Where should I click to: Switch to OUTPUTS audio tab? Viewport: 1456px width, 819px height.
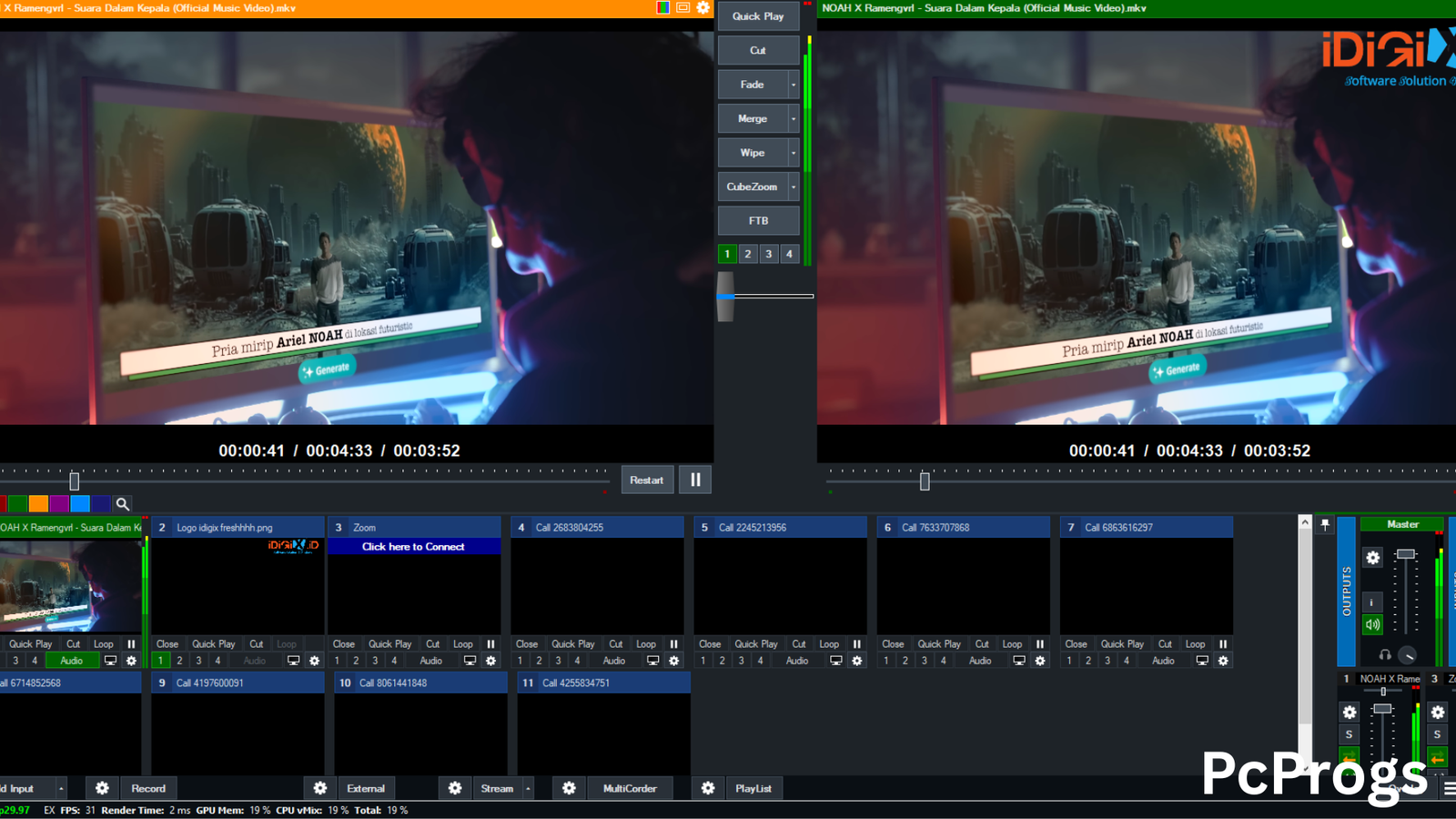[1346, 591]
